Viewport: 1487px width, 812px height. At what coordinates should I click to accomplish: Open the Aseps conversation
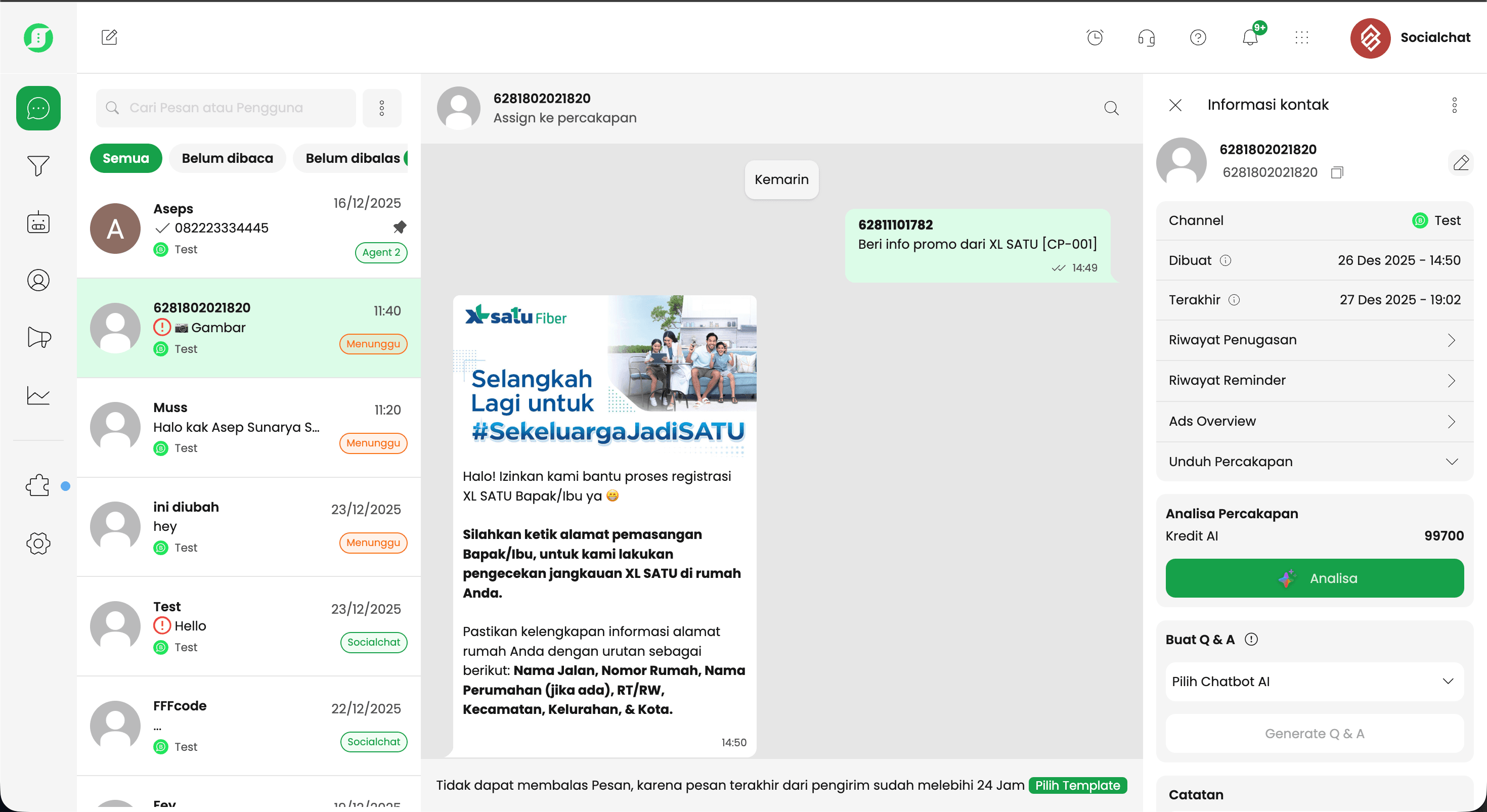[248, 228]
